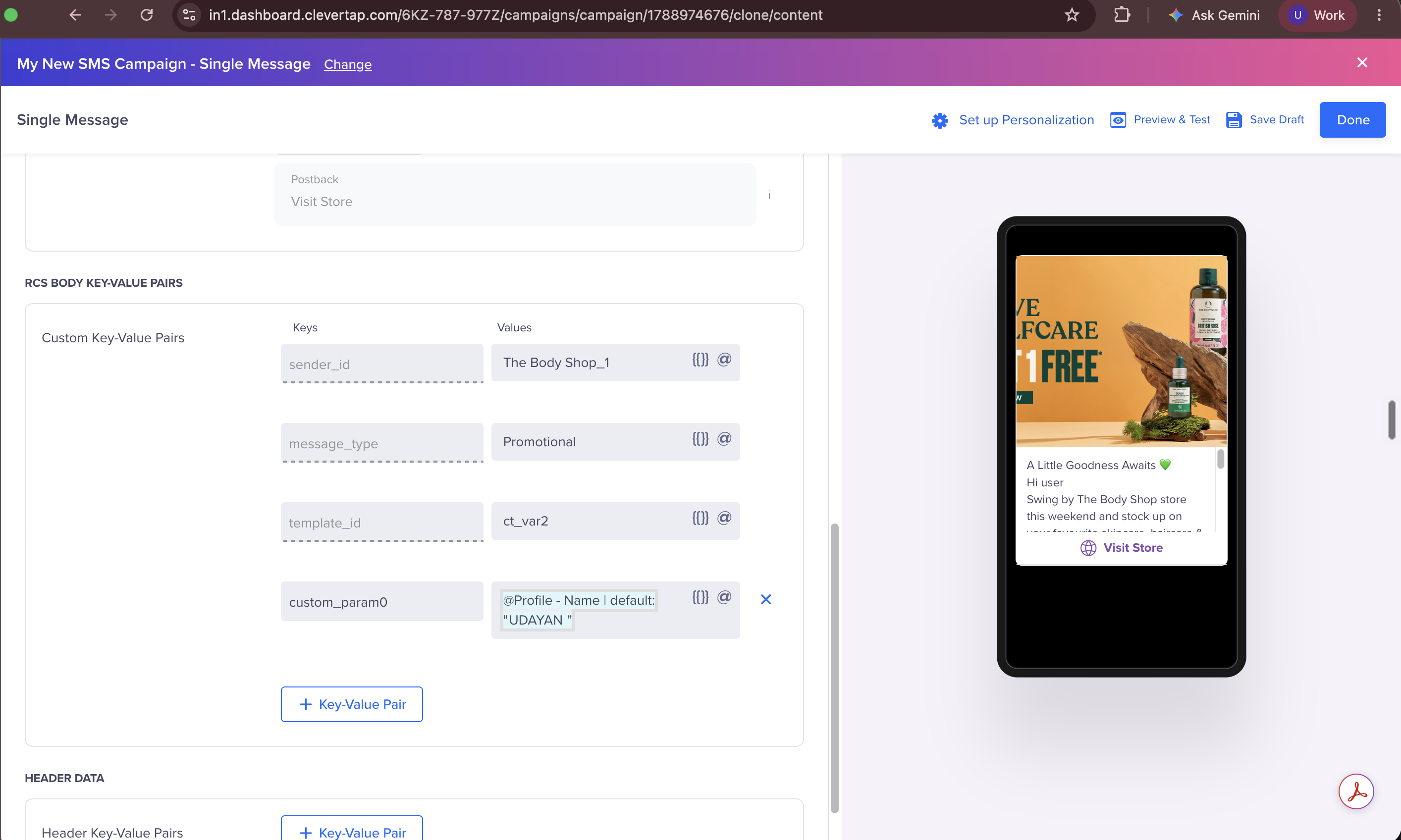Screen dimensions: 1401x840
Task: Click the @ personalization icon for sender_id
Action: click(x=724, y=360)
